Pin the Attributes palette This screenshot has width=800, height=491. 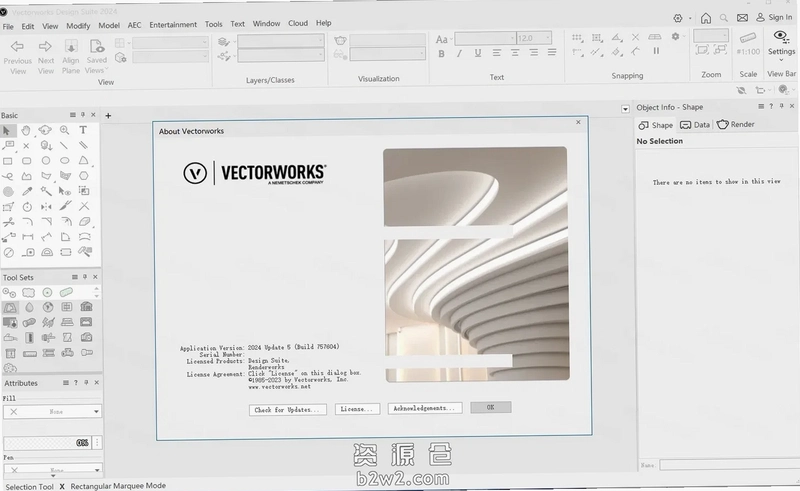(86, 382)
